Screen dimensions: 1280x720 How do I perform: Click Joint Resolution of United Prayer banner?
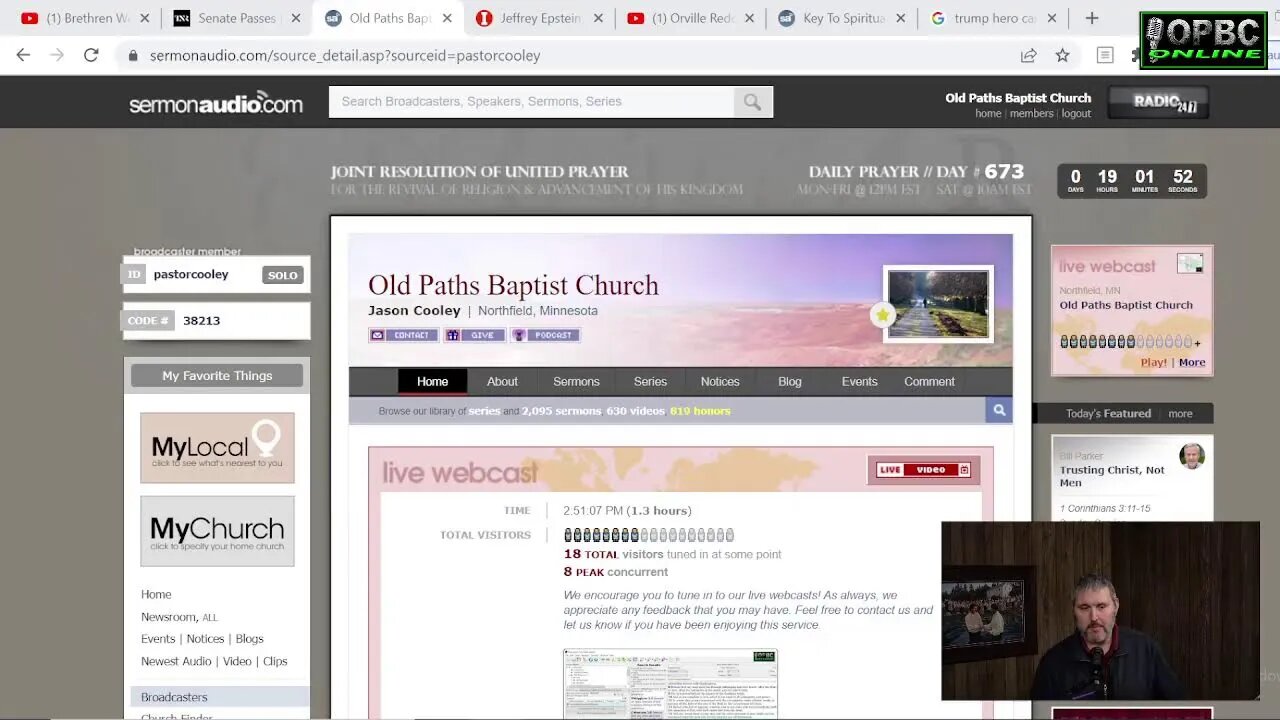pyautogui.click(x=536, y=180)
